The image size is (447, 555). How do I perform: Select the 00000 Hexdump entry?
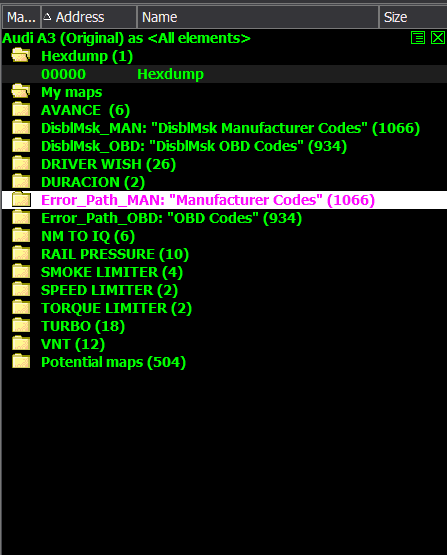(224, 74)
